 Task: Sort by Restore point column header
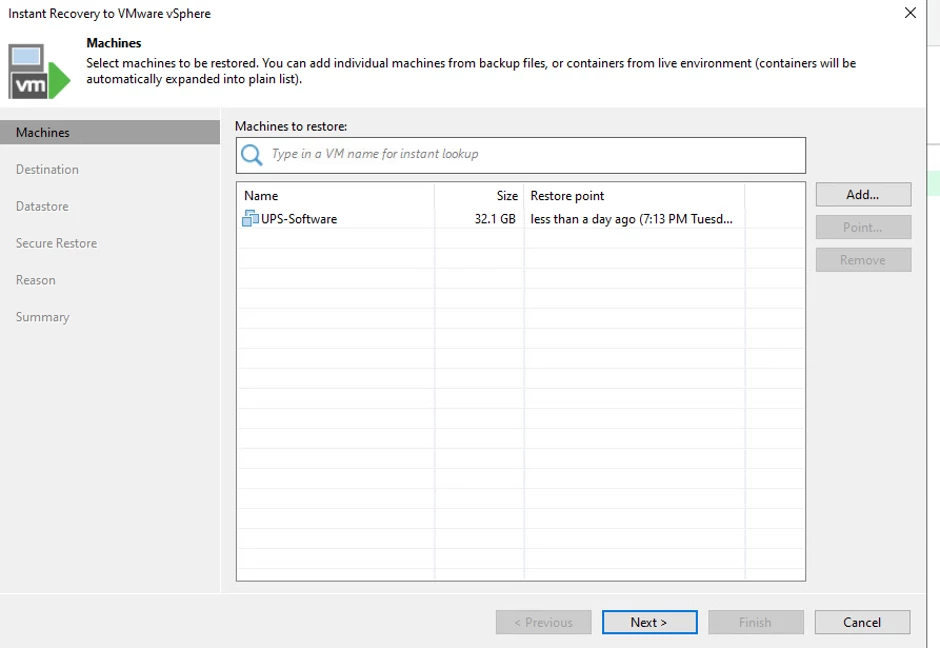tap(634, 196)
